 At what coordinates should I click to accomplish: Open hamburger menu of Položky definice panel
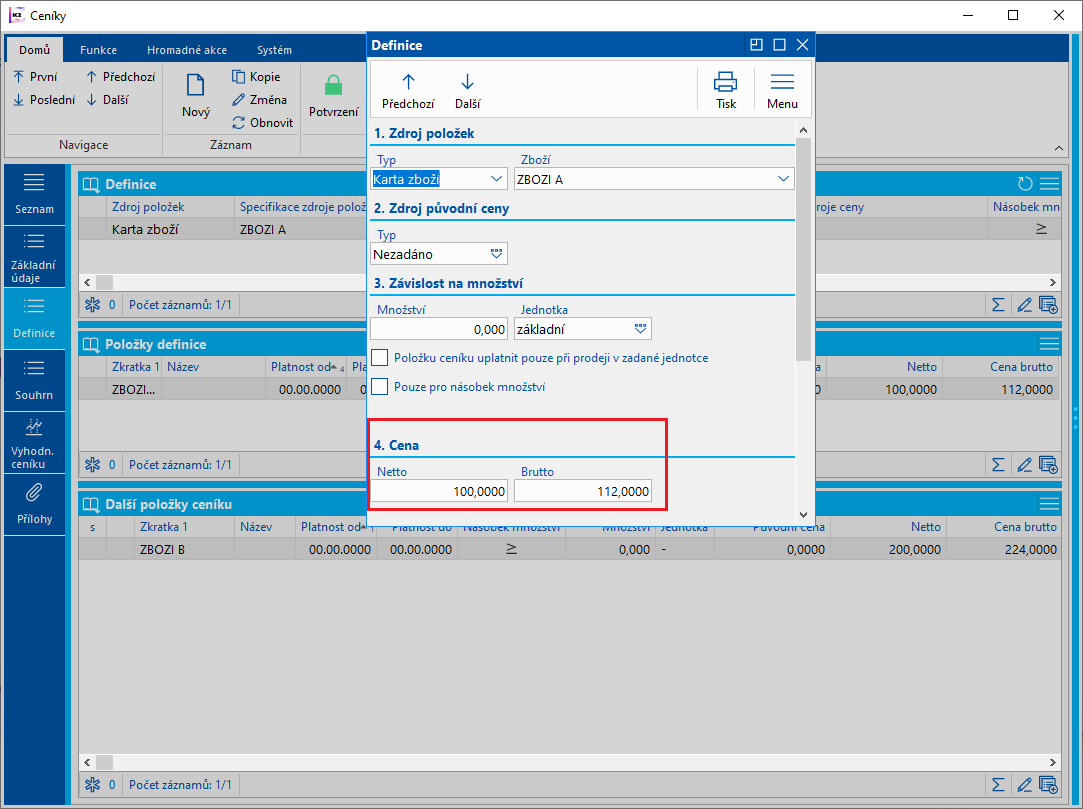pos(1049,343)
